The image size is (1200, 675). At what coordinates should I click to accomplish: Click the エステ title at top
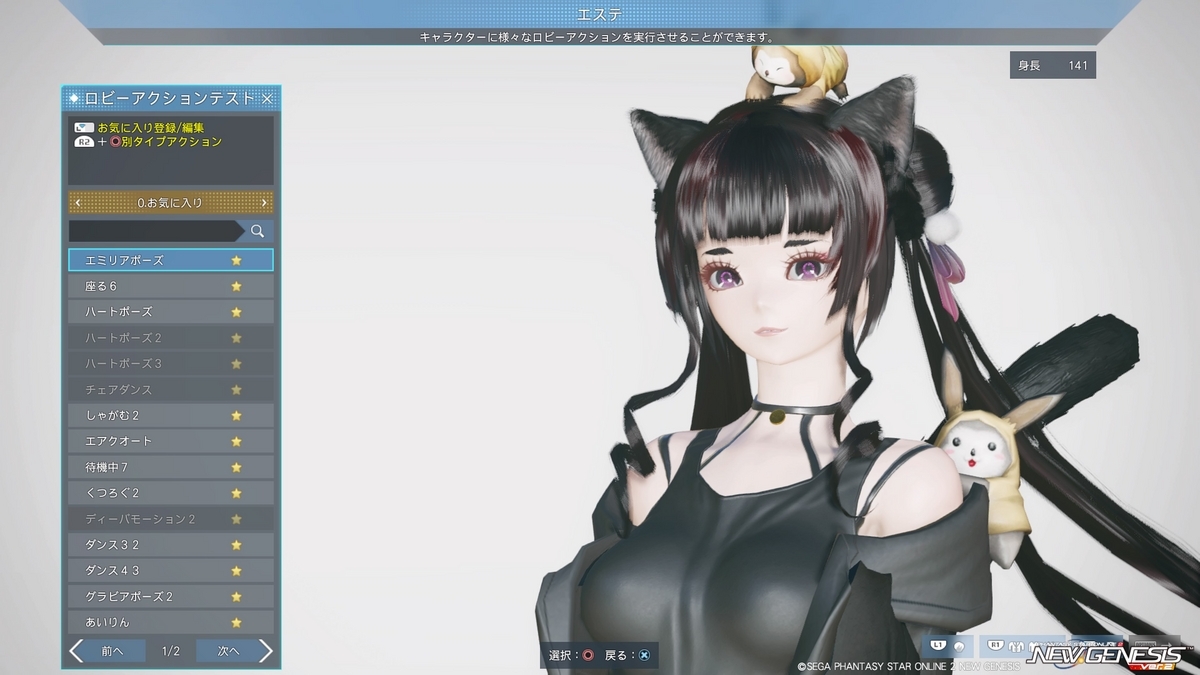click(x=600, y=14)
